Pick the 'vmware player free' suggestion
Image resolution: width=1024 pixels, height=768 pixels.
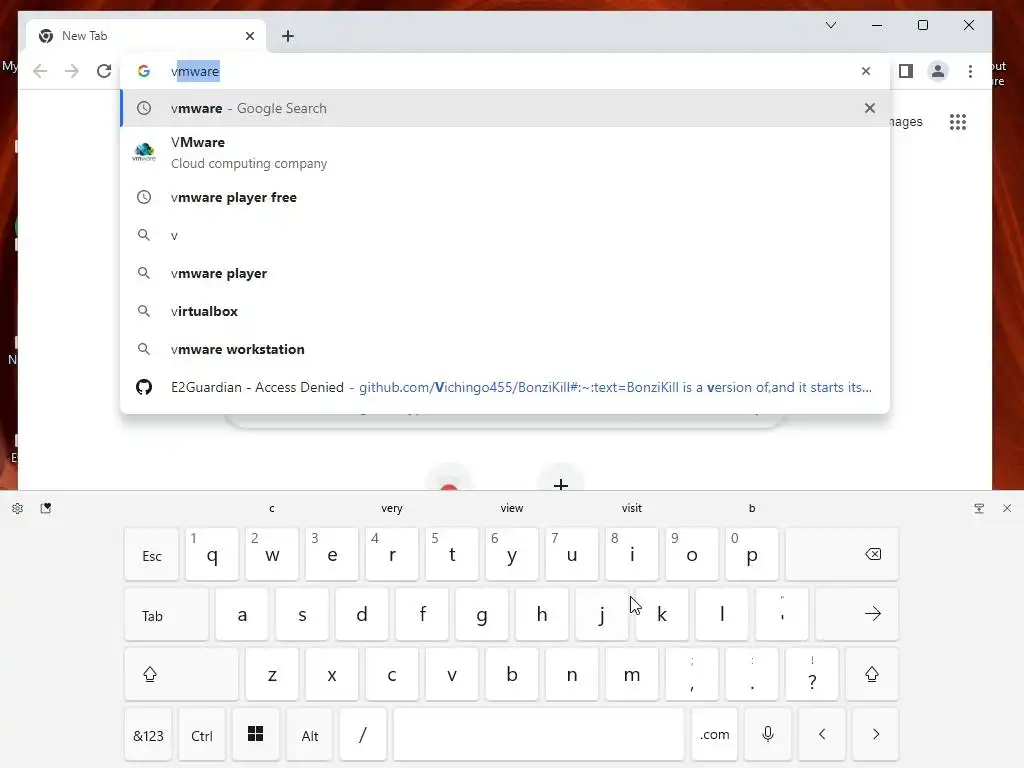[505, 197]
